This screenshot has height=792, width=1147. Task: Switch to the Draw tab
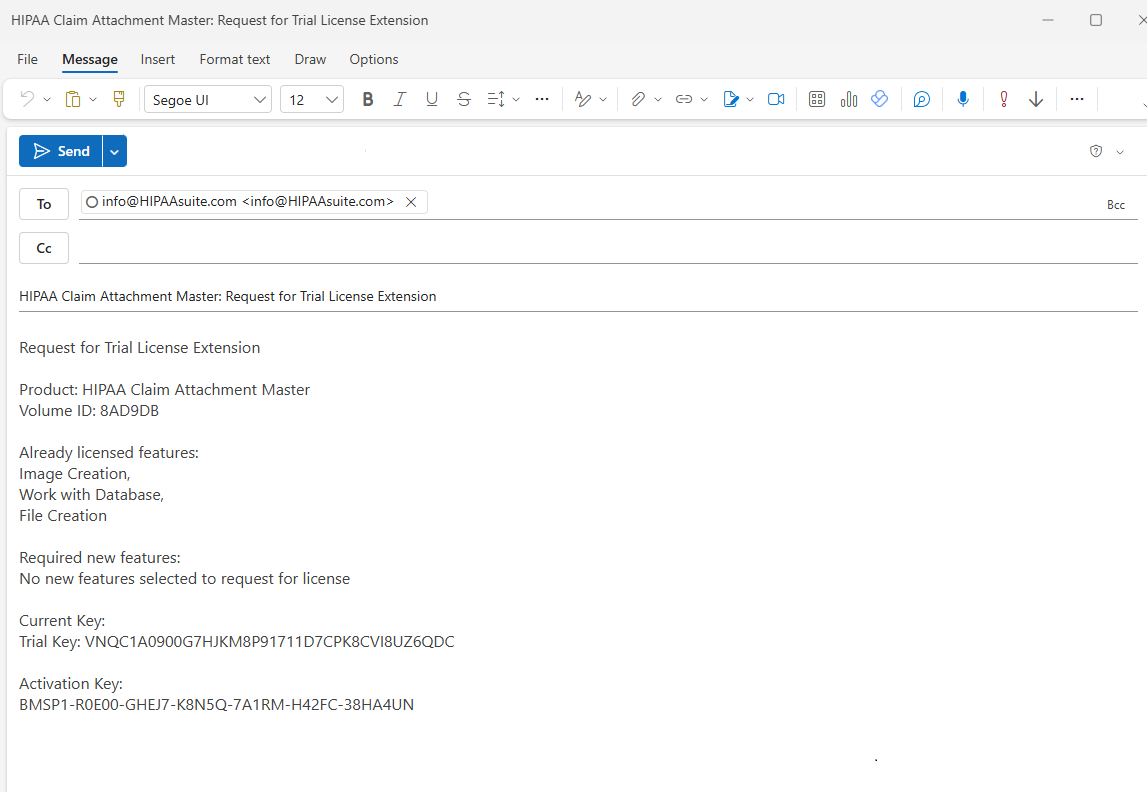coord(310,59)
